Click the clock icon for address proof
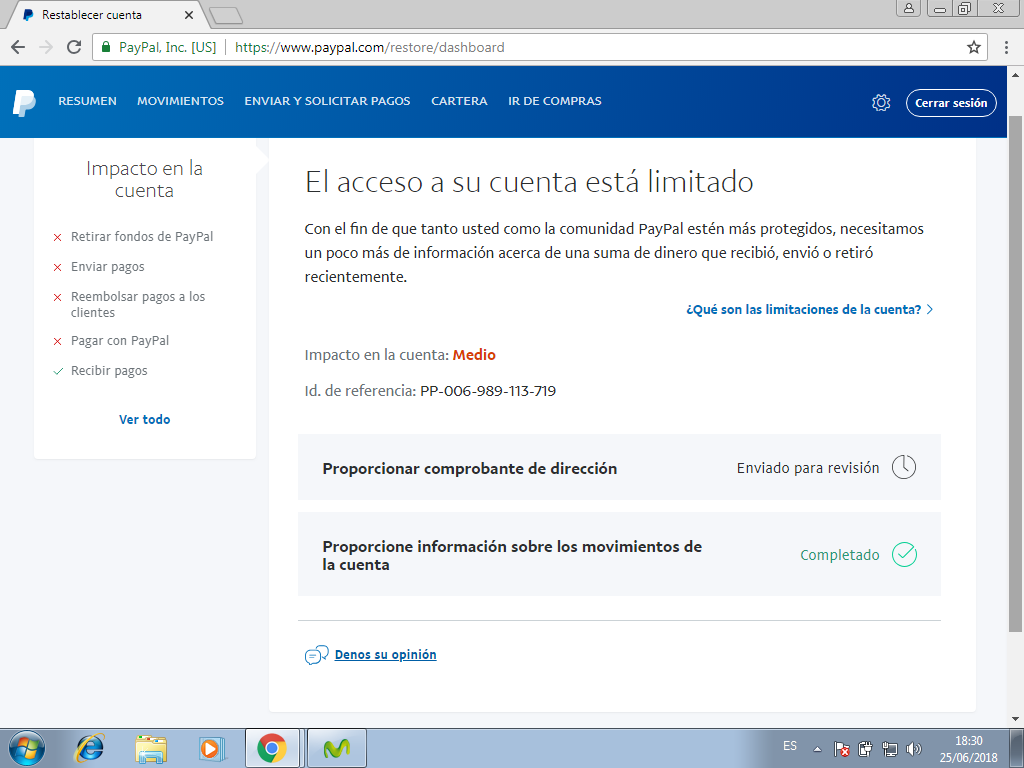 coord(904,467)
